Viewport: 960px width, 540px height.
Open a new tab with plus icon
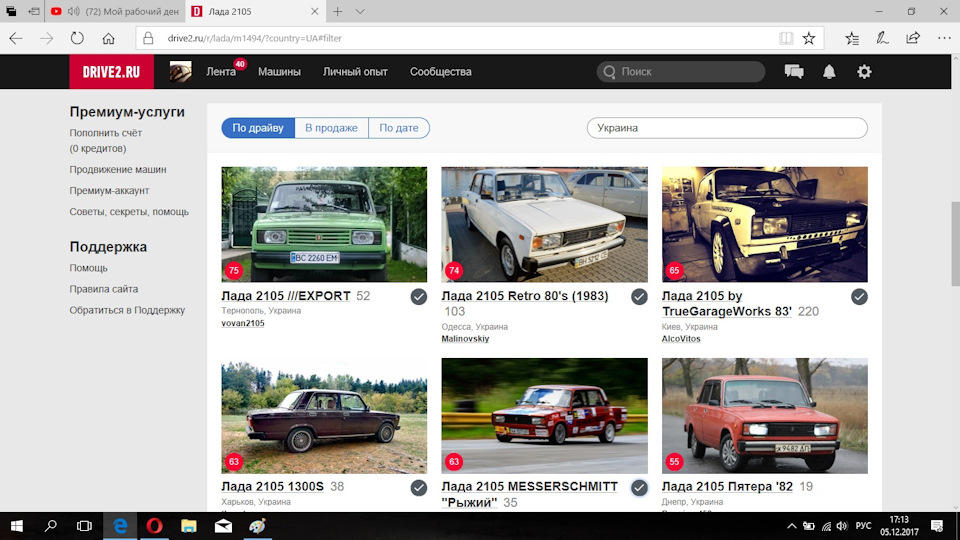click(x=337, y=11)
